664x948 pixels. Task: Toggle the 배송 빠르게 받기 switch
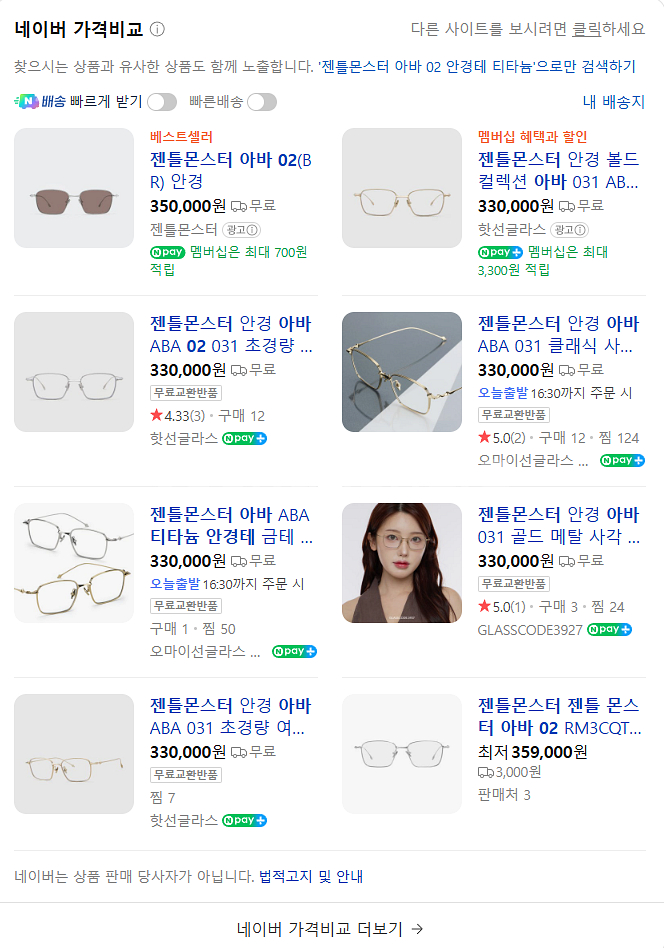click(161, 101)
